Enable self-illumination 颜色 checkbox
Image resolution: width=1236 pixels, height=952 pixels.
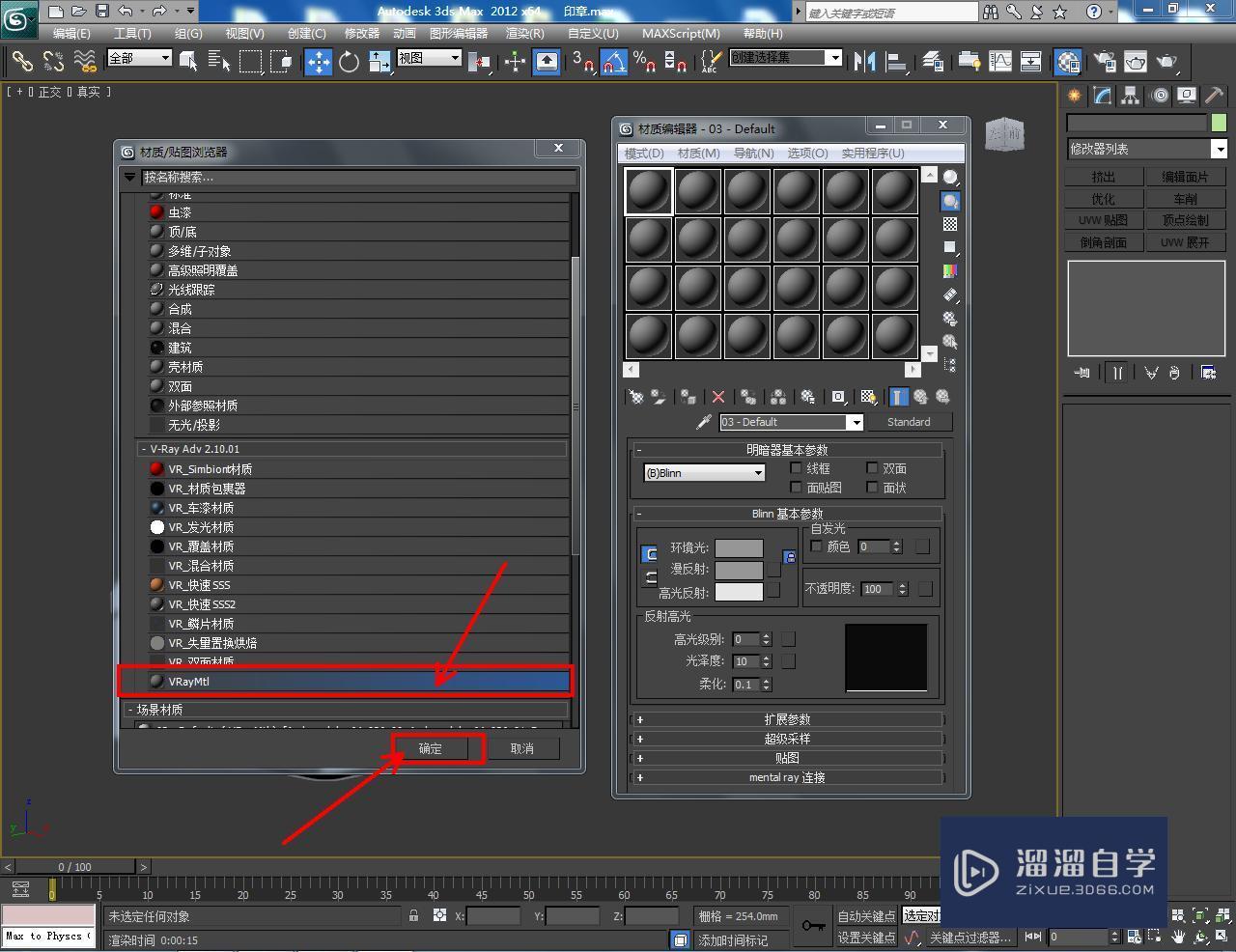click(x=817, y=546)
